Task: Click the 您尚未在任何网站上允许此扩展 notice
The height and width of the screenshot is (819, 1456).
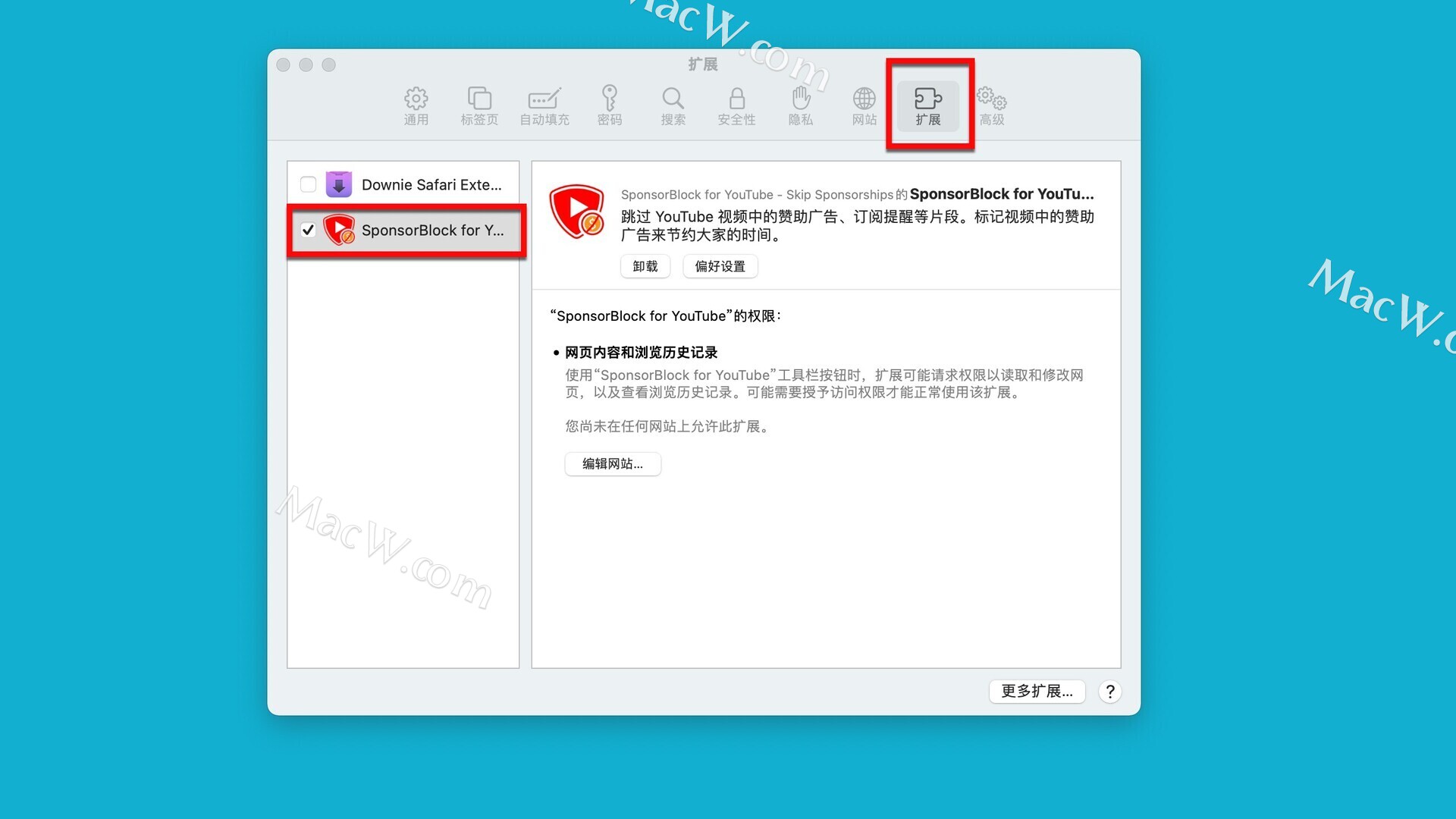Action: coord(669,426)
